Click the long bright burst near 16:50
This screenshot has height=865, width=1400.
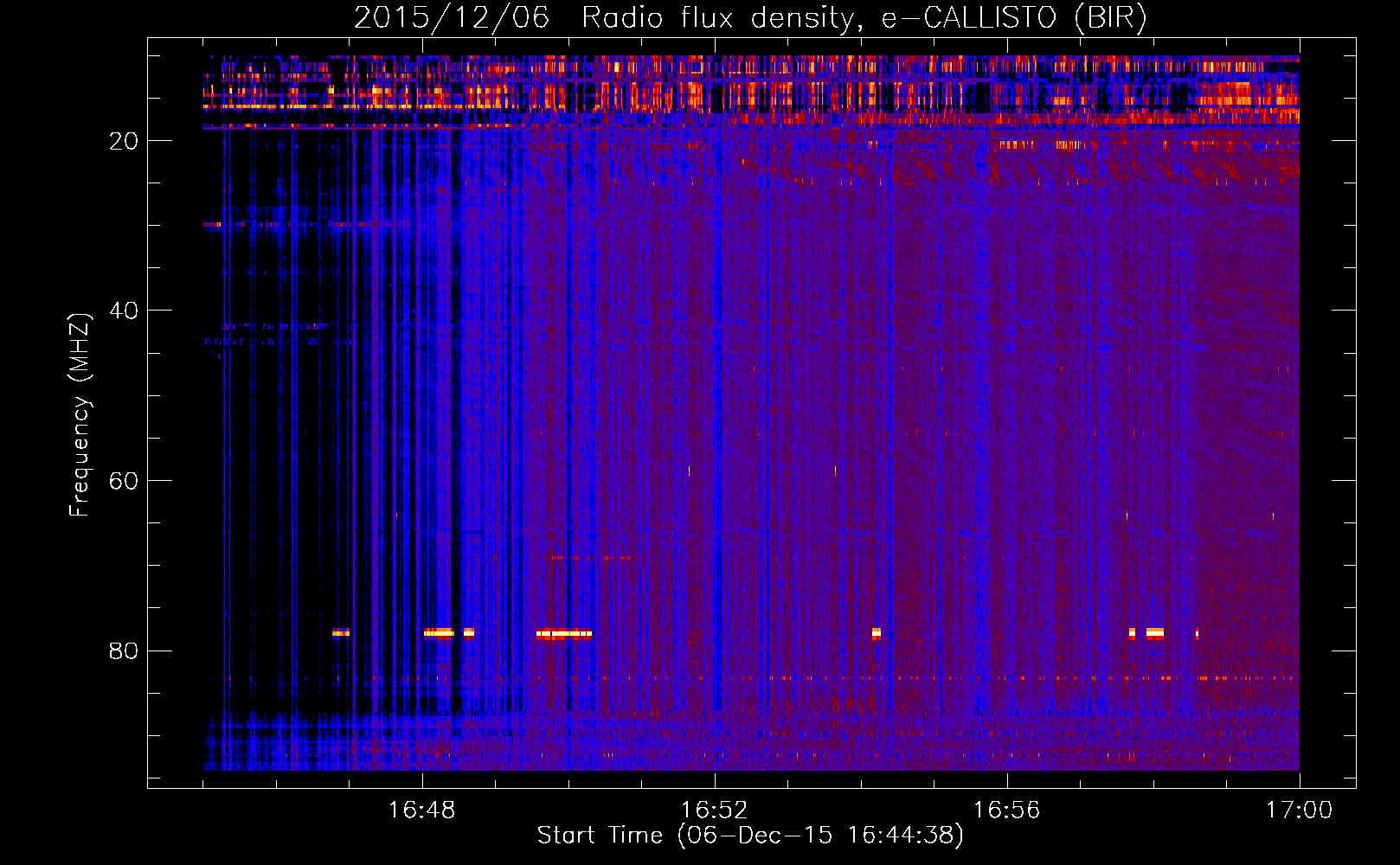(x=563, y=634)
